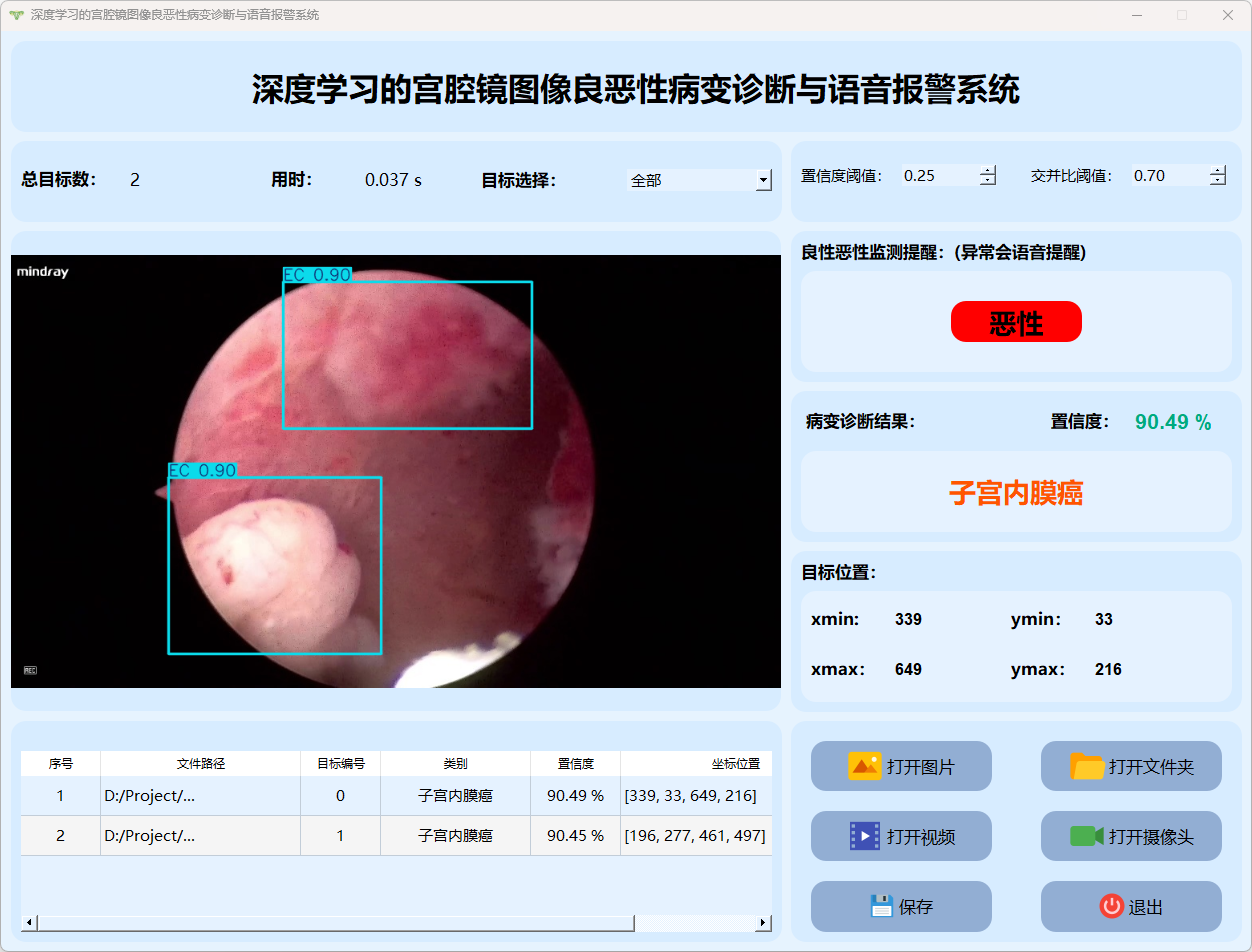Click the 置信度 column header in table

(x=575, y=763)
